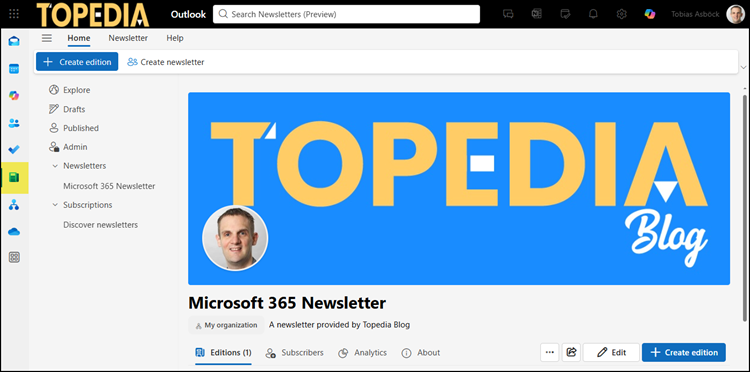The height and width of the screenshot is (373, 750).
Task: Click the Outlook app name
Action: pyautogui.click(x=188, y=14)
